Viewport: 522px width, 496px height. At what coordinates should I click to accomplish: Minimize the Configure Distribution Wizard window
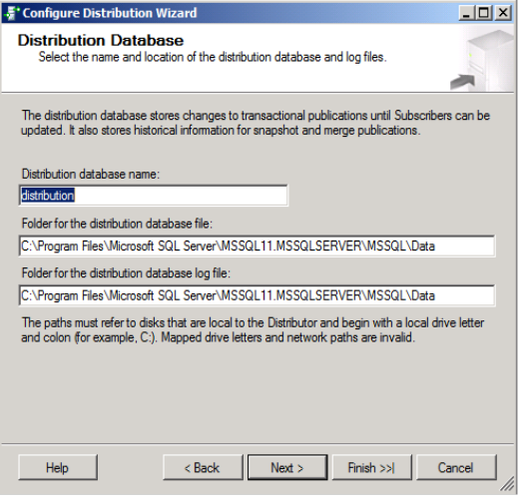click(467, 13)
